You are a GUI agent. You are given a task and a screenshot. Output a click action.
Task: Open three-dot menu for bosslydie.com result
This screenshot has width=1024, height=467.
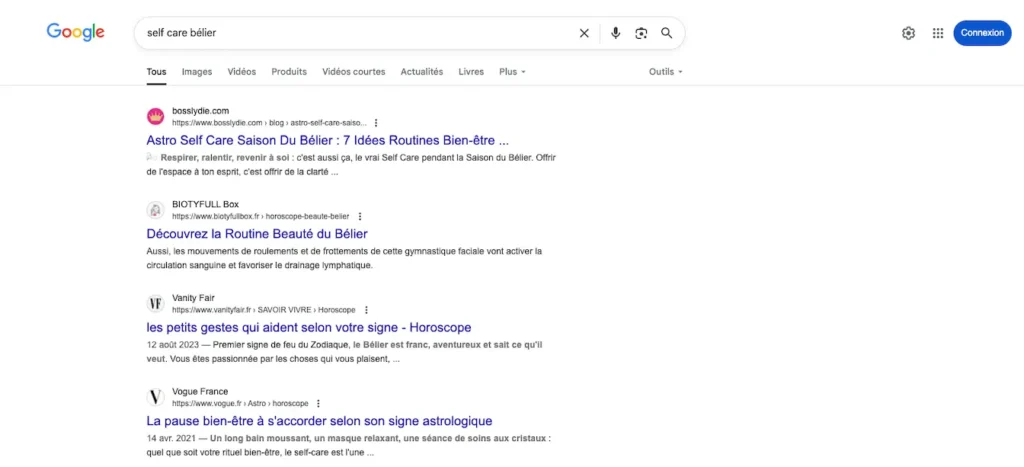coord(376,123)
